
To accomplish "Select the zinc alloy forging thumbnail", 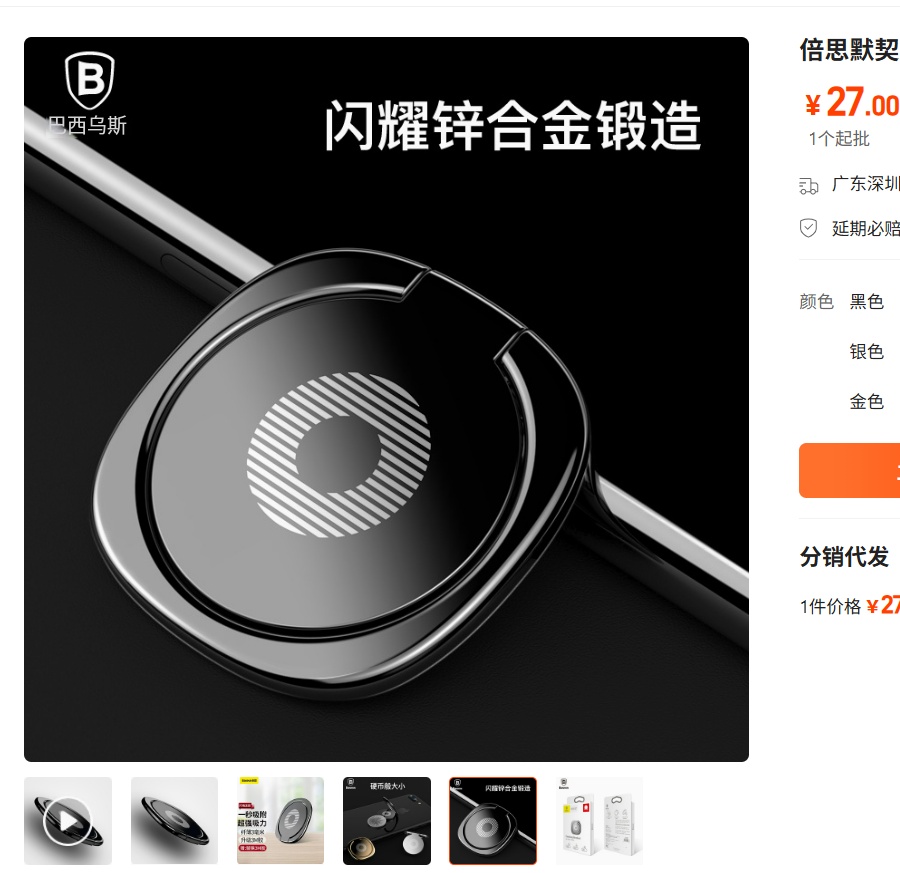I will pyautogui.click(x=493, y=821).
